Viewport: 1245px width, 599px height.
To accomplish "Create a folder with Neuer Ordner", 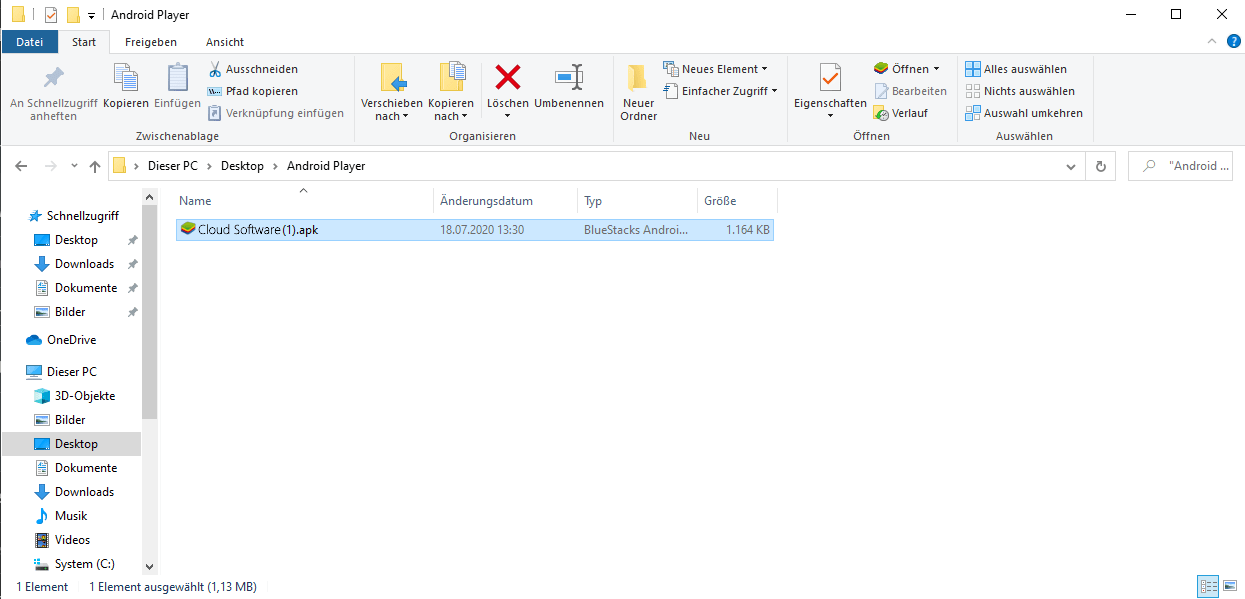I will [x=638, y=92].
